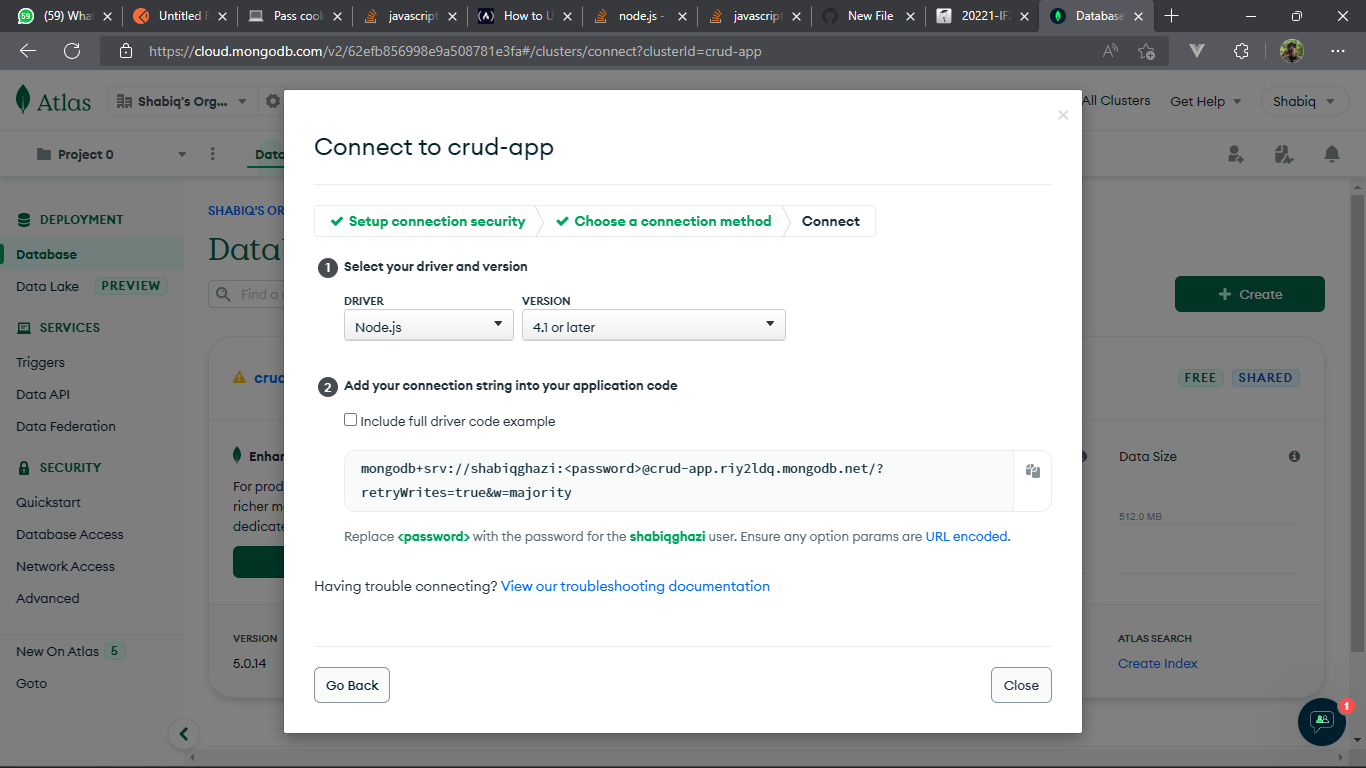Open the troubleshooting documentation link
The image size is (1366, 768).
pyautogui.click(x=634, y=586)
